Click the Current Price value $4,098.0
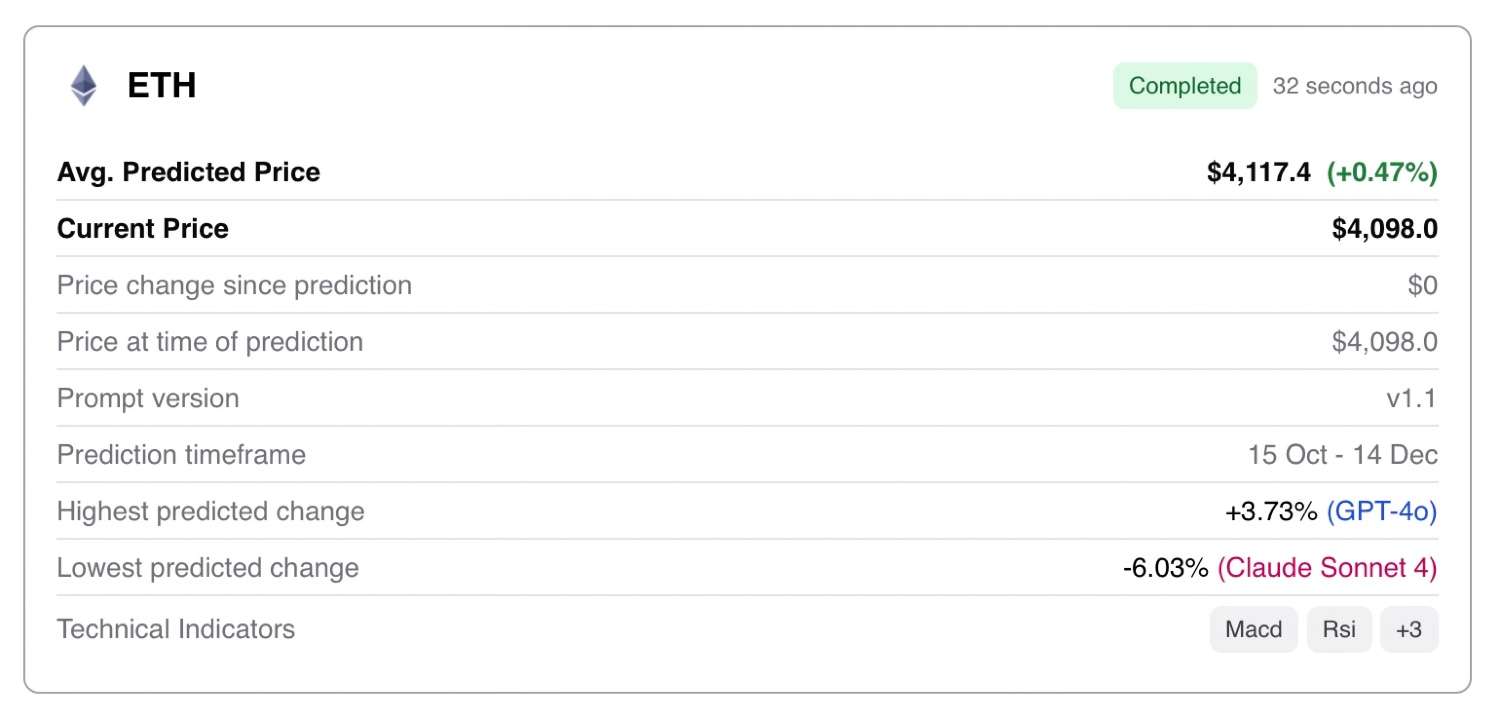1500x719 pixels. (x=1384, y=229)
